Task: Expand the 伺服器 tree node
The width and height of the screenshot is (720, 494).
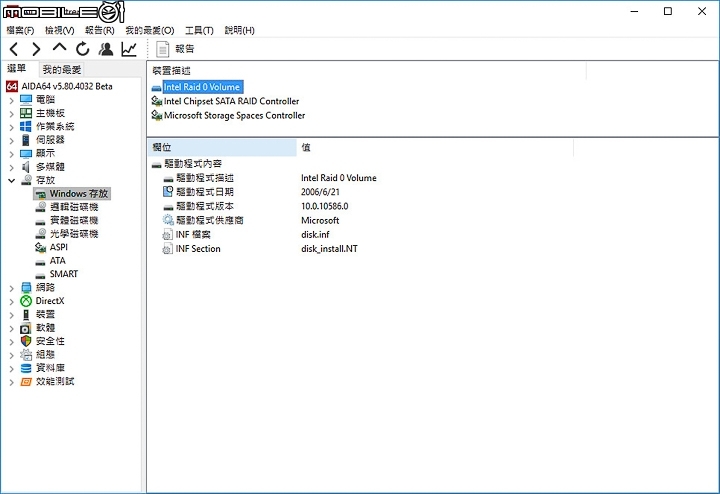Action: pyautogui.click(x=11, y=140)
